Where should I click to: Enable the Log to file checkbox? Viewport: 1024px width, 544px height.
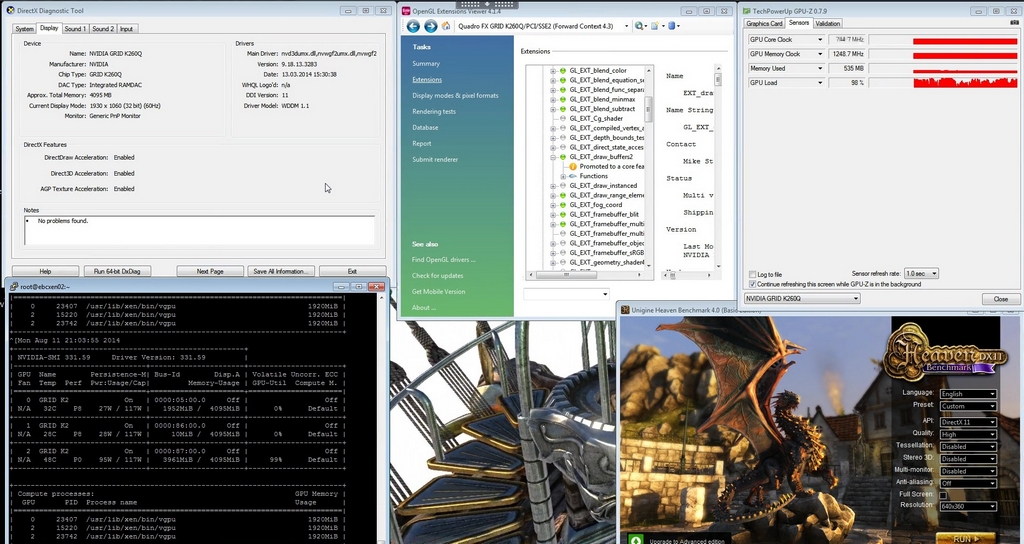[x=753, y=274]
